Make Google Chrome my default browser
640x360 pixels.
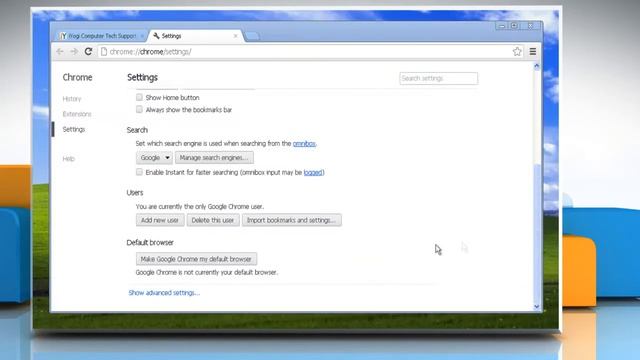pyautogui.click(x=196, y=259)
